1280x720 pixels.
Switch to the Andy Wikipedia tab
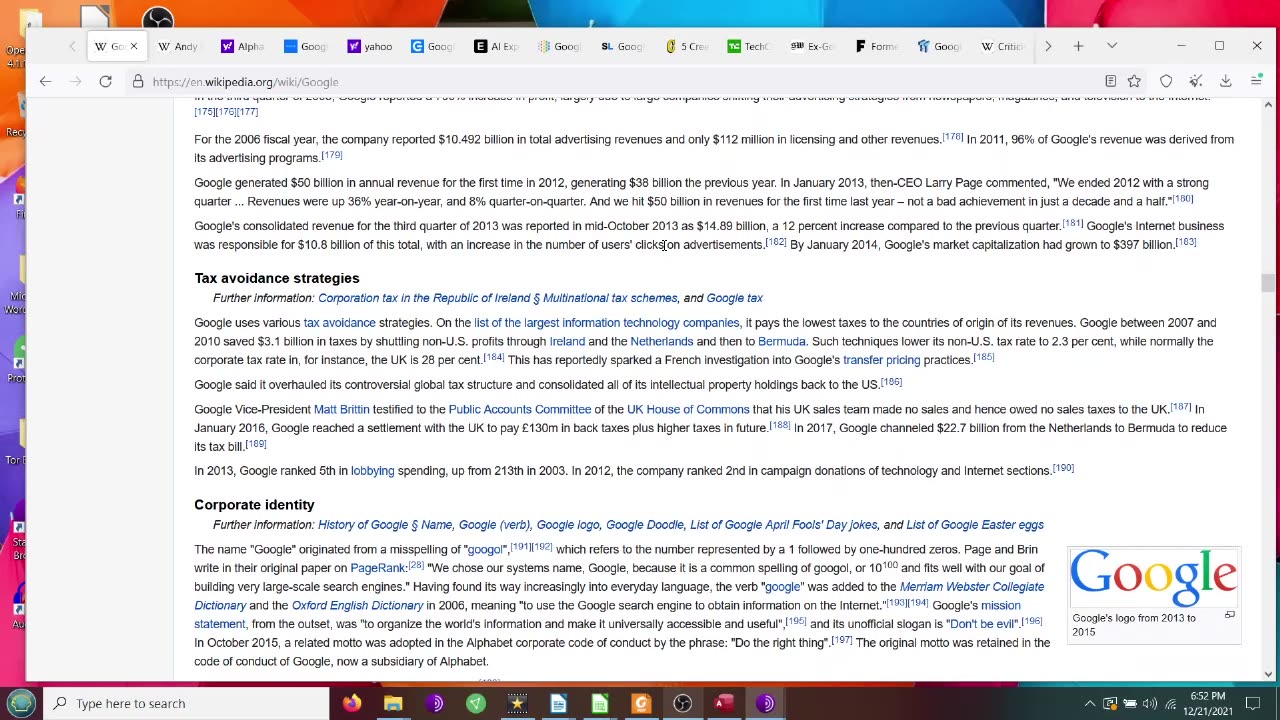(x=178, y=46)
